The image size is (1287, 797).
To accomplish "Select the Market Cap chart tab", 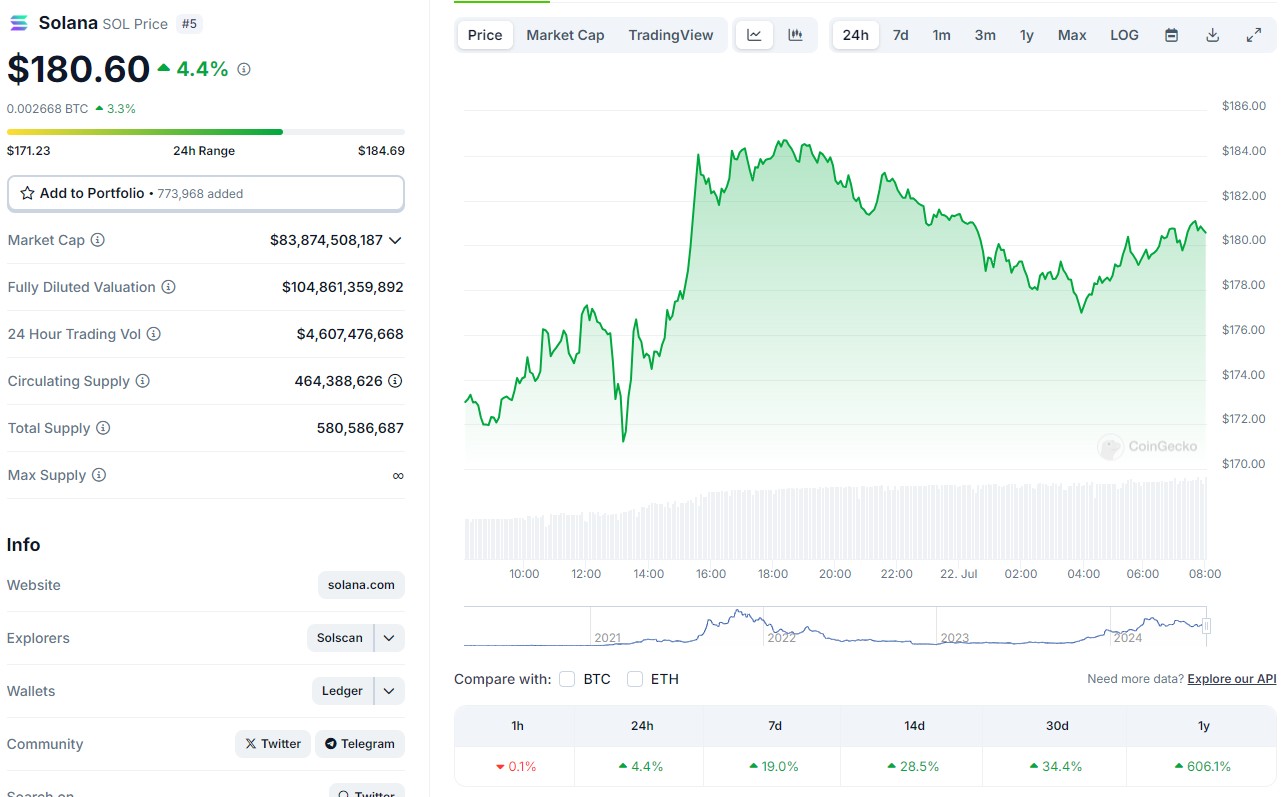I will point(565,35).
